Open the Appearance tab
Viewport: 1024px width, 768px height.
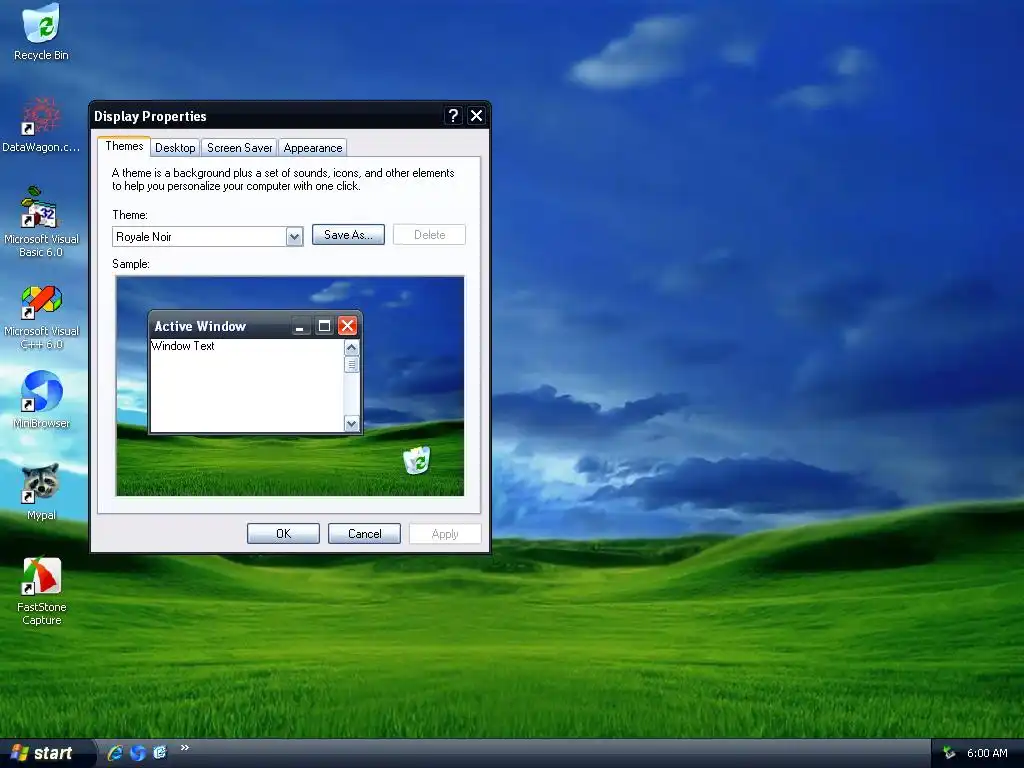click(x=313, y=148)
